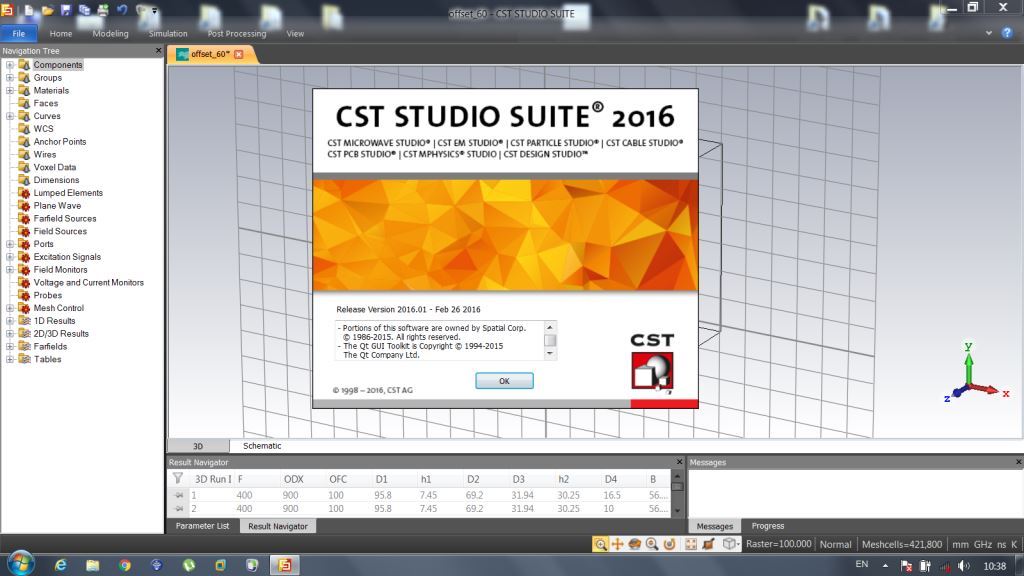Select the Zoom tool in the view toolbar
The image size is (1024, 576).
[600, 544]
